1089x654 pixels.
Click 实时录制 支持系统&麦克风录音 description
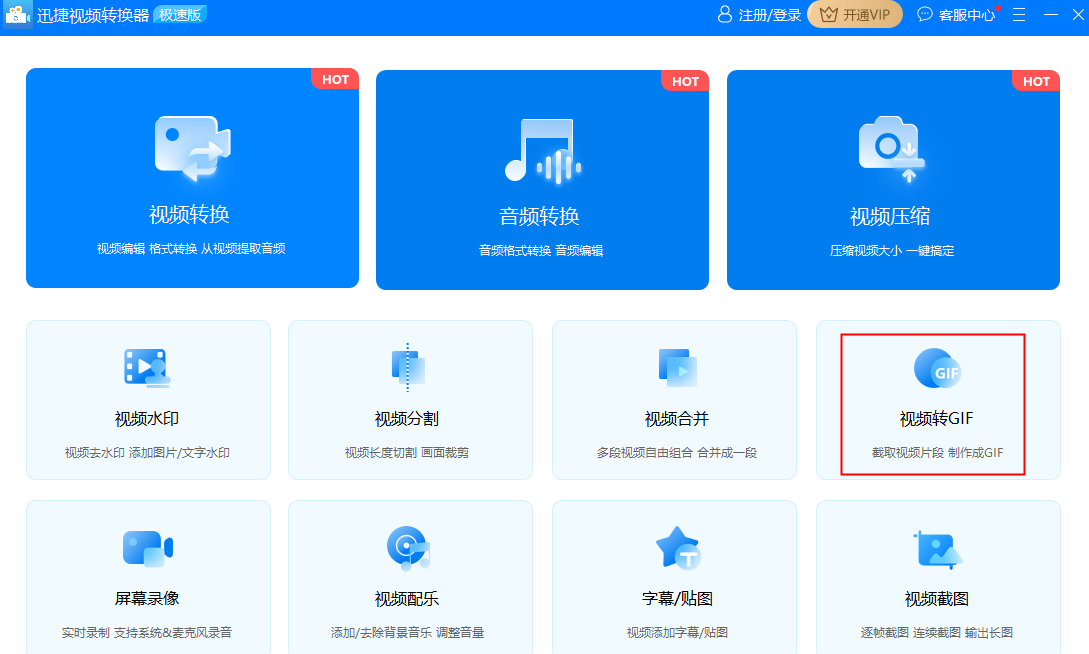pyautogui.click(x=147, y=632)
